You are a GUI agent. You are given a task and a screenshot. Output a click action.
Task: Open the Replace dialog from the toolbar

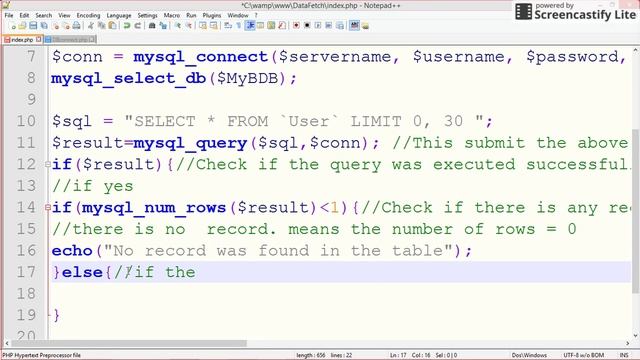(x=163, y=26)
